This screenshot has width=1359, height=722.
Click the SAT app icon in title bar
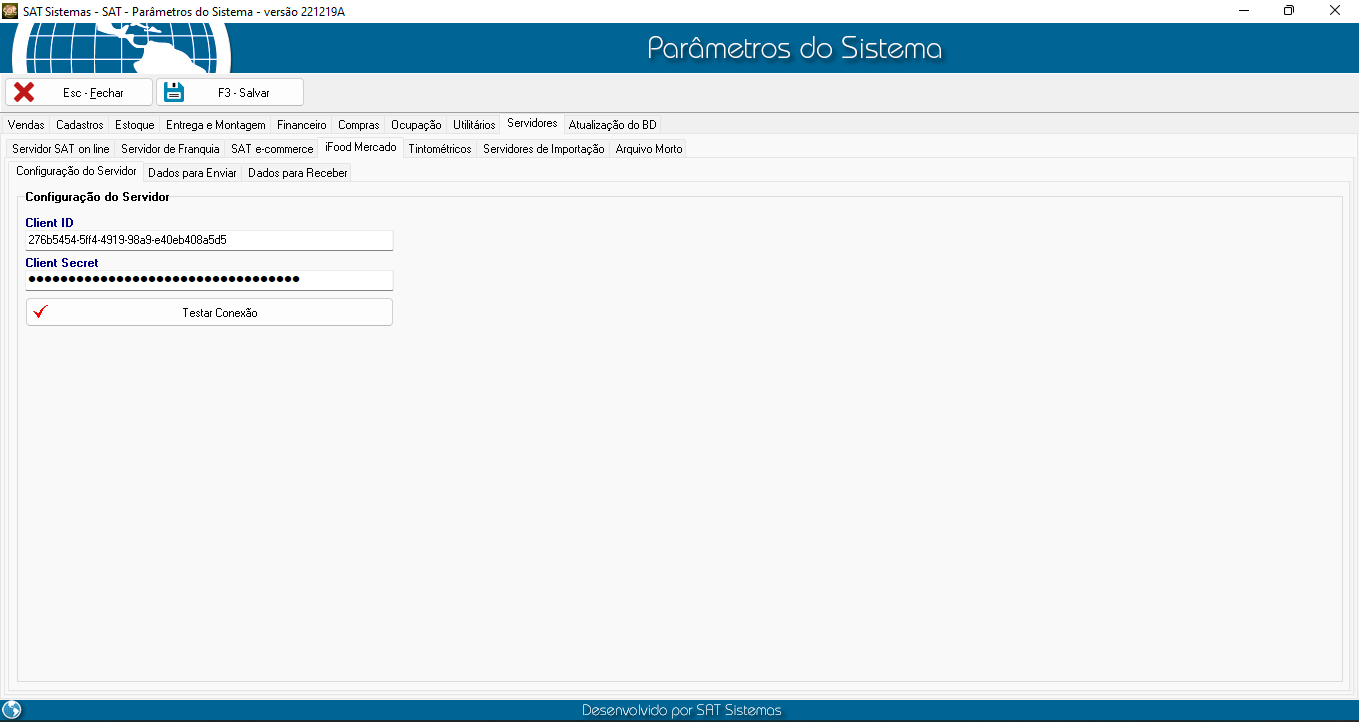[x=10, y=10]
